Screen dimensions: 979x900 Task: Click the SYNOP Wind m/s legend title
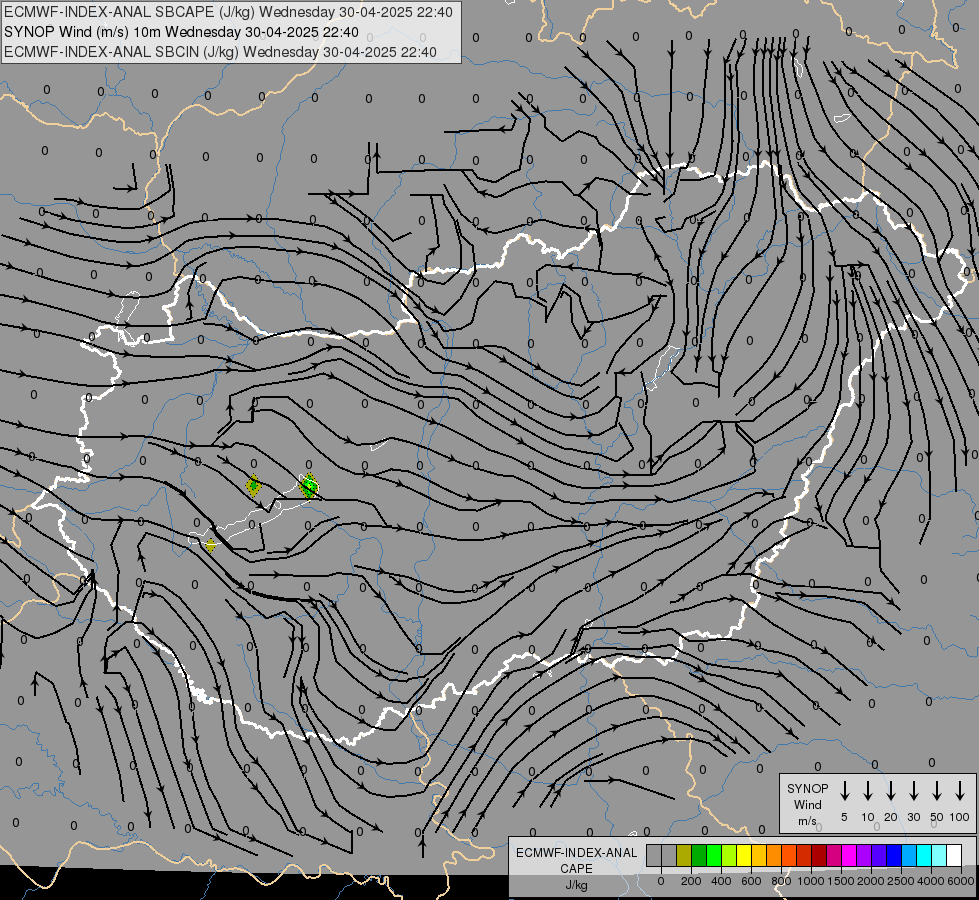click(807, 804)
